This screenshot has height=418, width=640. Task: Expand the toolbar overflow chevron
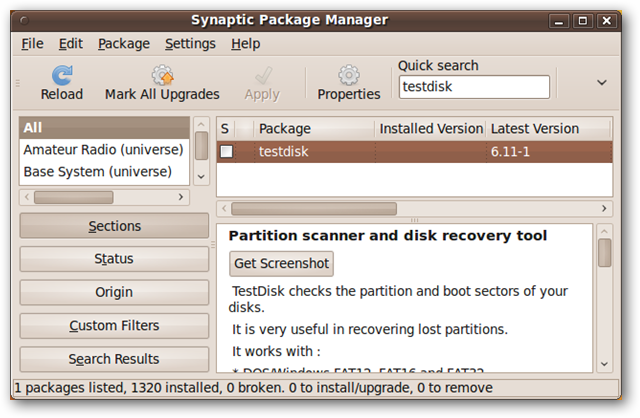click(x=602, y=83)
